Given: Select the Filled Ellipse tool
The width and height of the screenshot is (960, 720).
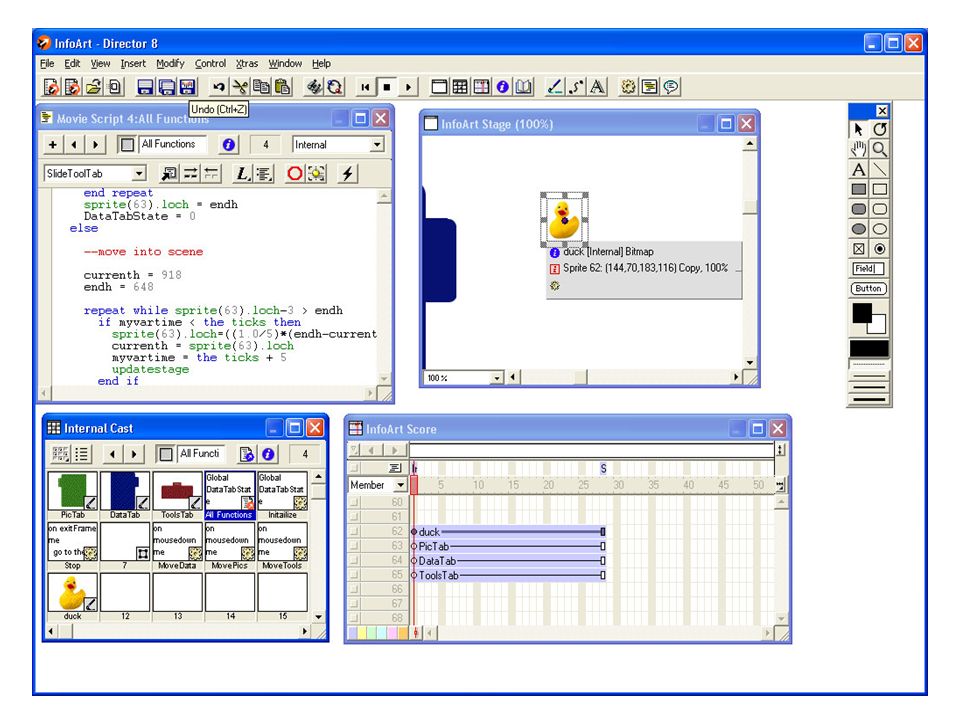Looking at the screenshot, I should (x=858, y=229).
